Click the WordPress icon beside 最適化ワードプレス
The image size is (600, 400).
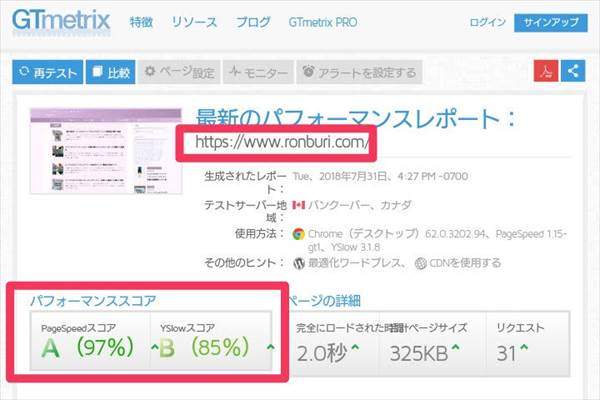tap(299, 263)
